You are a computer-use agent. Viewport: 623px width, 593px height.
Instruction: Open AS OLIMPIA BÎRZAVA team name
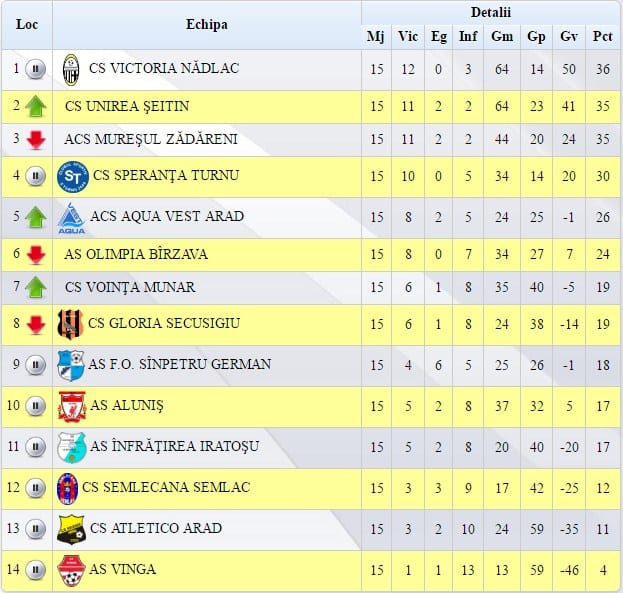[x=136, y=254]
